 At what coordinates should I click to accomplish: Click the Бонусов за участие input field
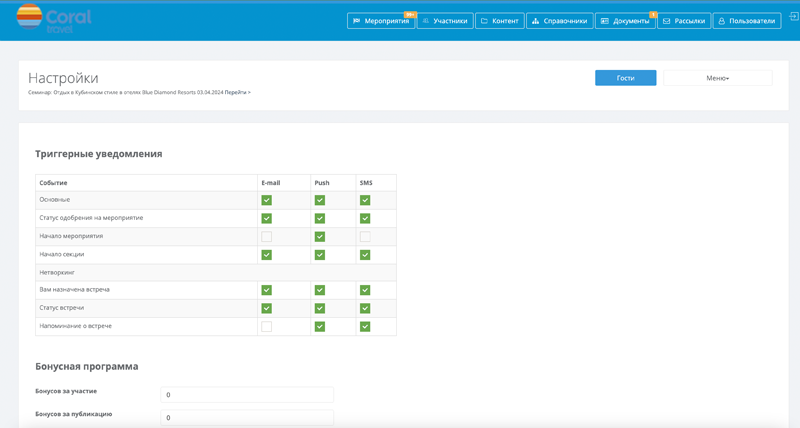[247, 395]
